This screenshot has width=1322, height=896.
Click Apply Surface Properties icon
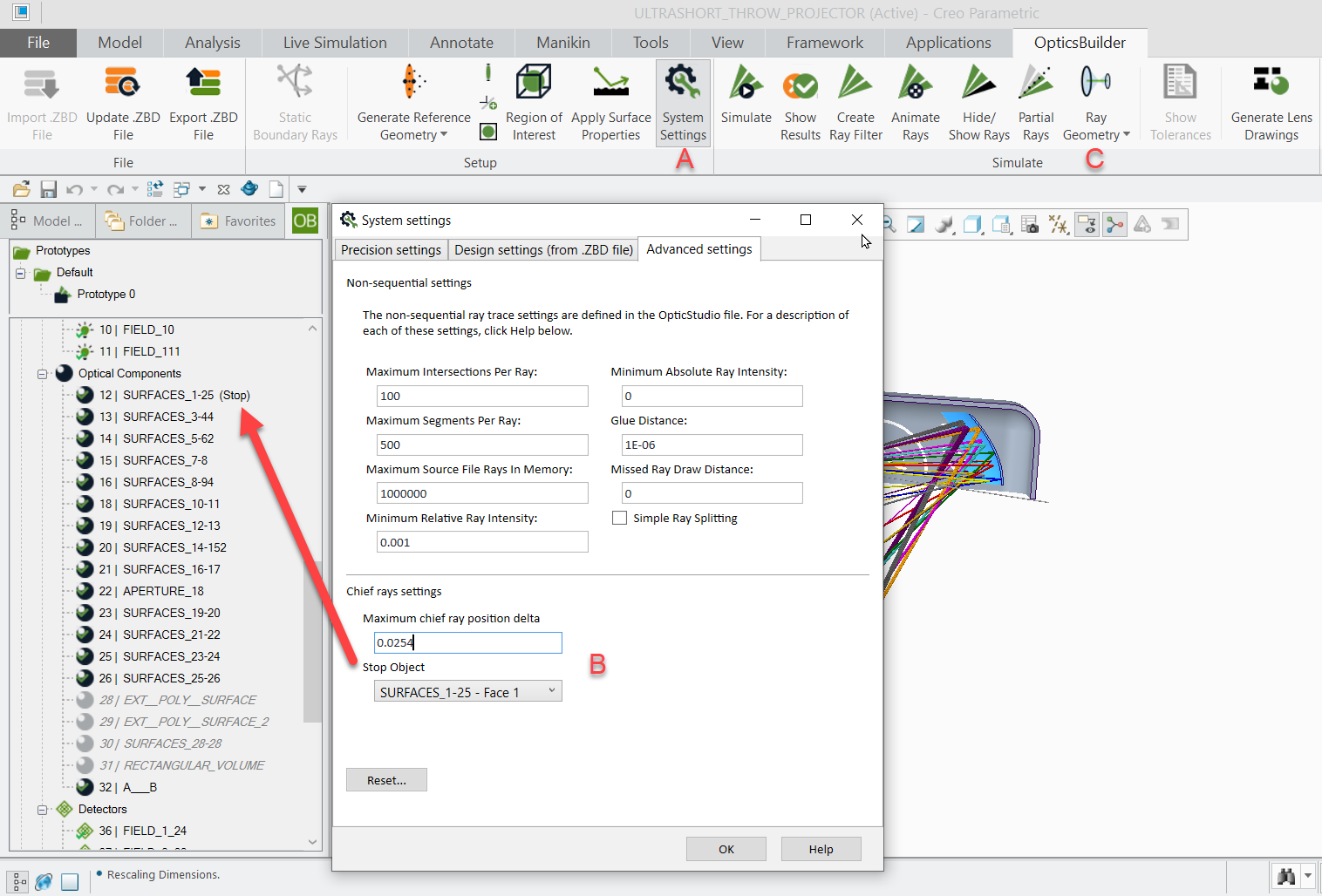point(611,83)
